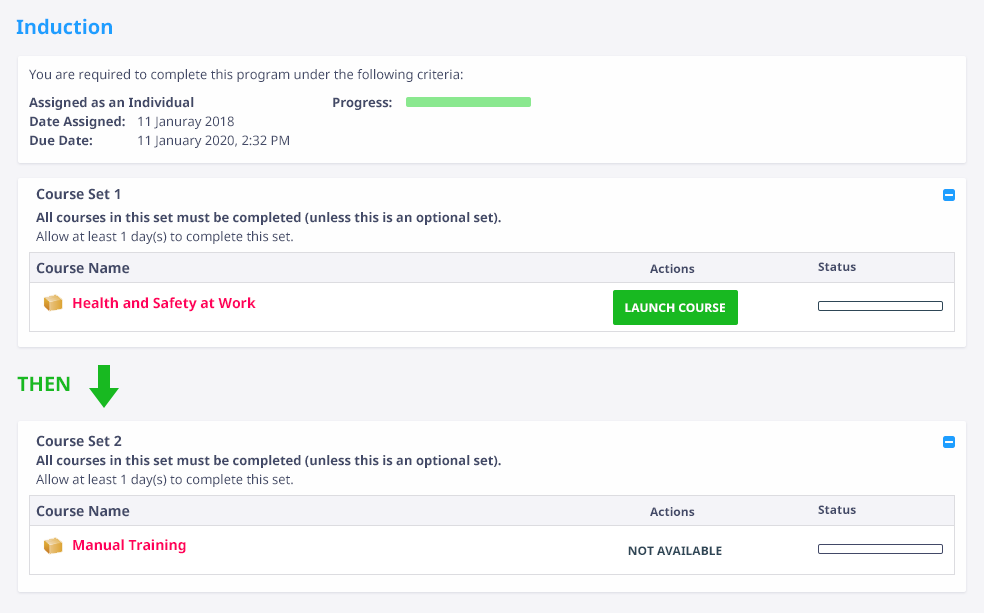The width and height of the screenshot is (984, 613).
Task: Click Course Name header in Set 2
Action: [83, 511]
